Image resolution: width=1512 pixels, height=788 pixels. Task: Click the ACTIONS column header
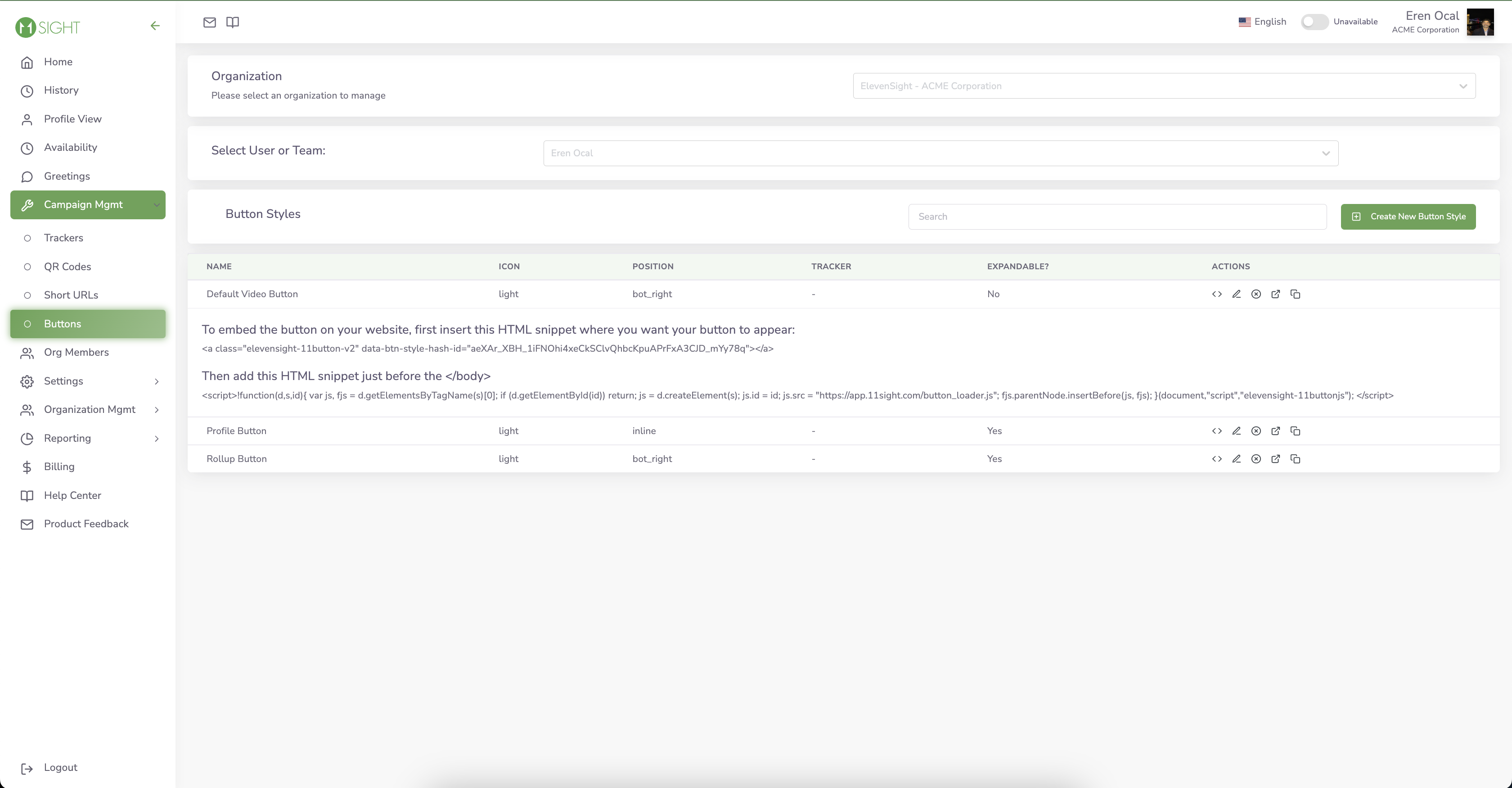pos(1230,267)
